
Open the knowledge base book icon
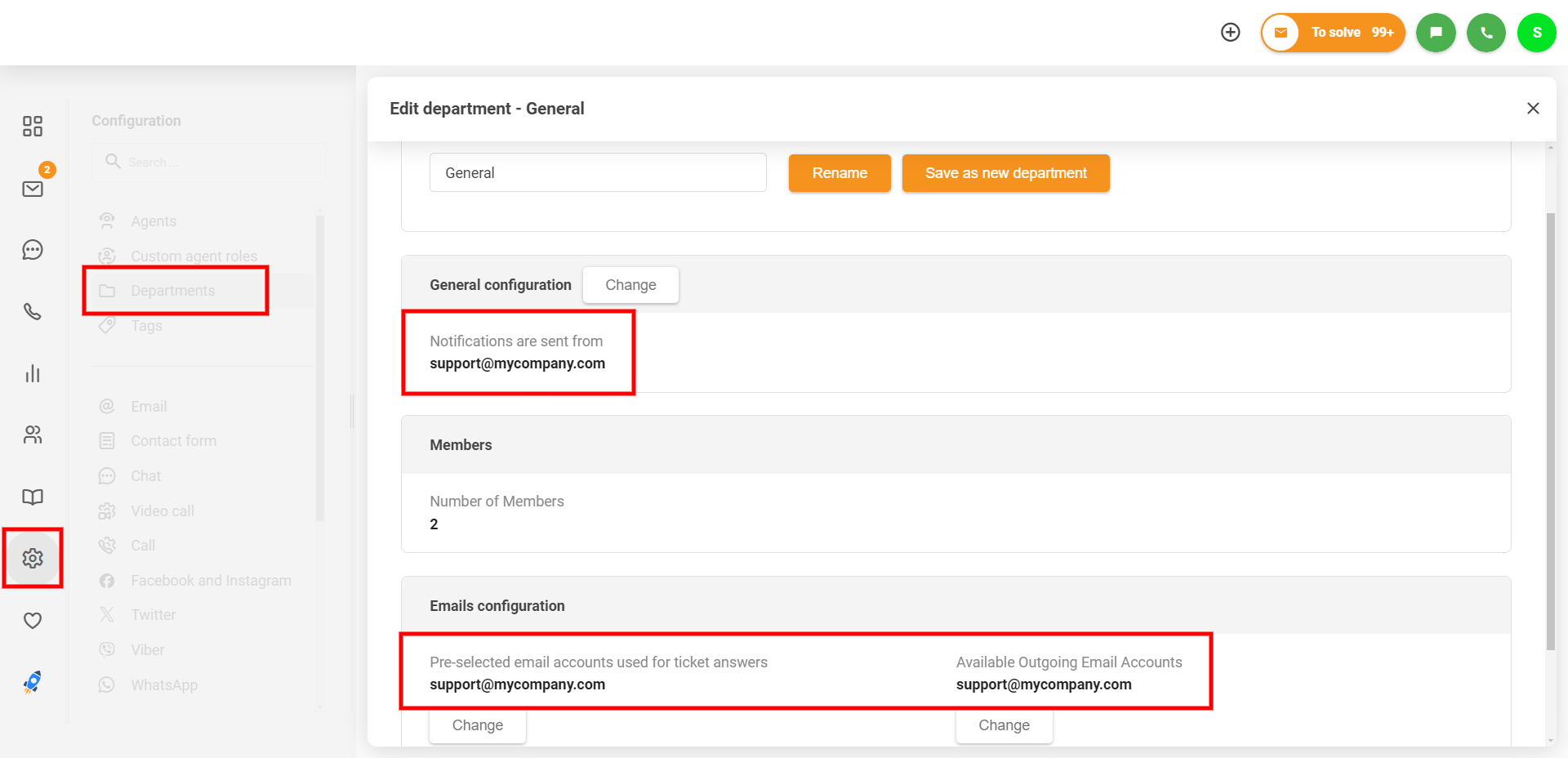(x=33, y=497)
